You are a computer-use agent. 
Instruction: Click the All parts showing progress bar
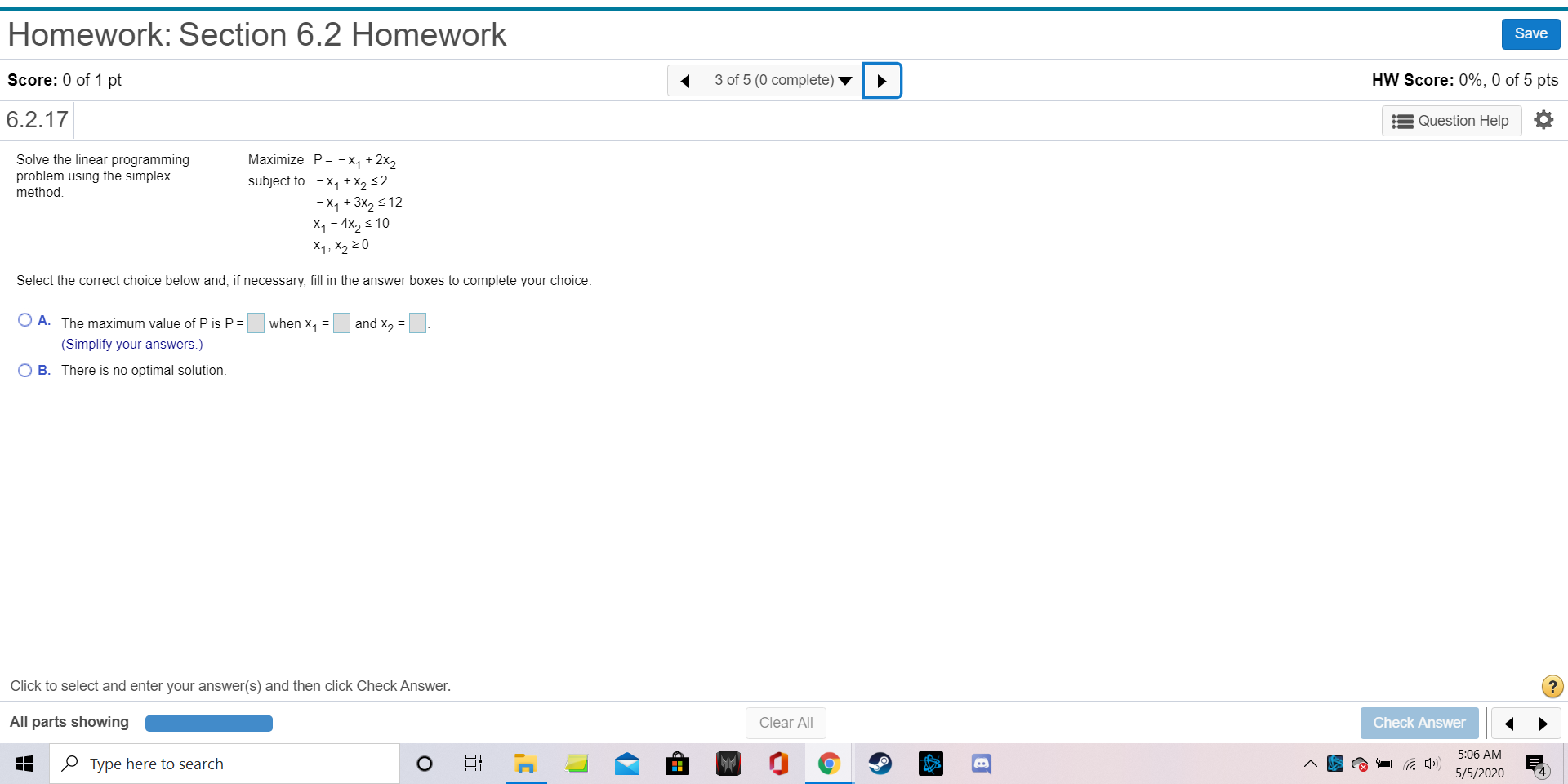[208, 723]
